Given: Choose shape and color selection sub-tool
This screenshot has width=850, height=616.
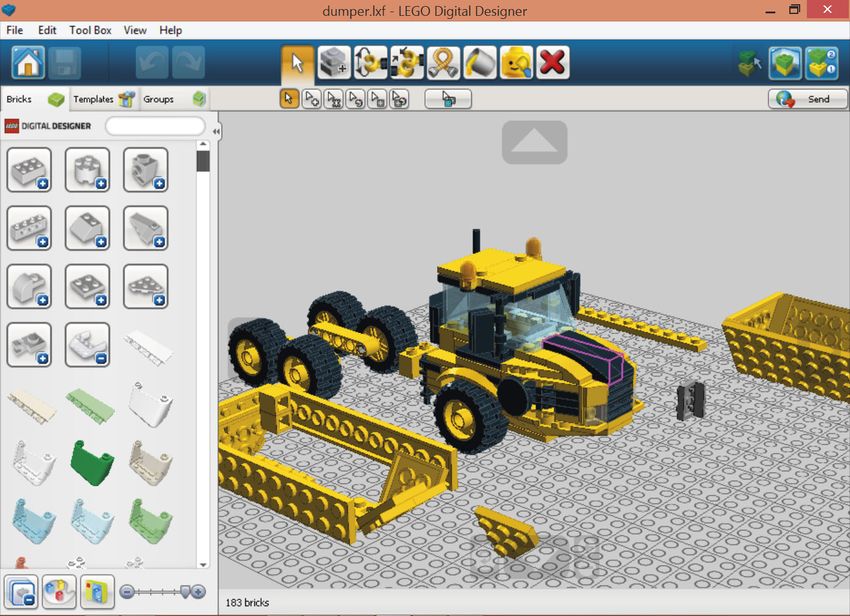Looking at the screenshot, I should (399, 99).
